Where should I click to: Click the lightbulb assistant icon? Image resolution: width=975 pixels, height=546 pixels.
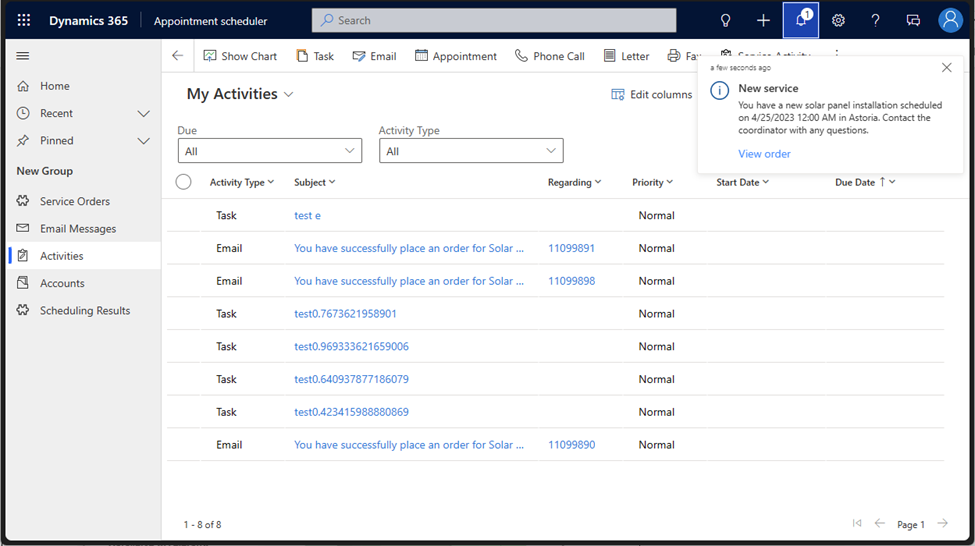726,20
